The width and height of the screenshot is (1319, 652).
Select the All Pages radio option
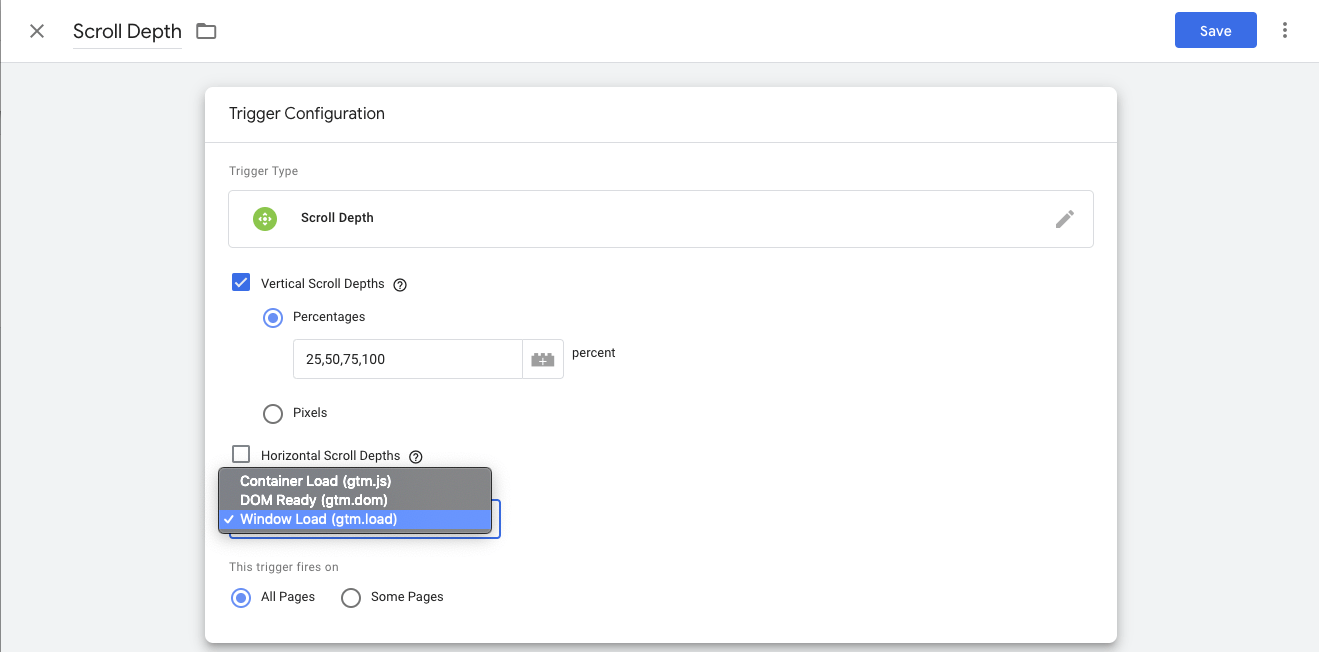click(241, 598)
